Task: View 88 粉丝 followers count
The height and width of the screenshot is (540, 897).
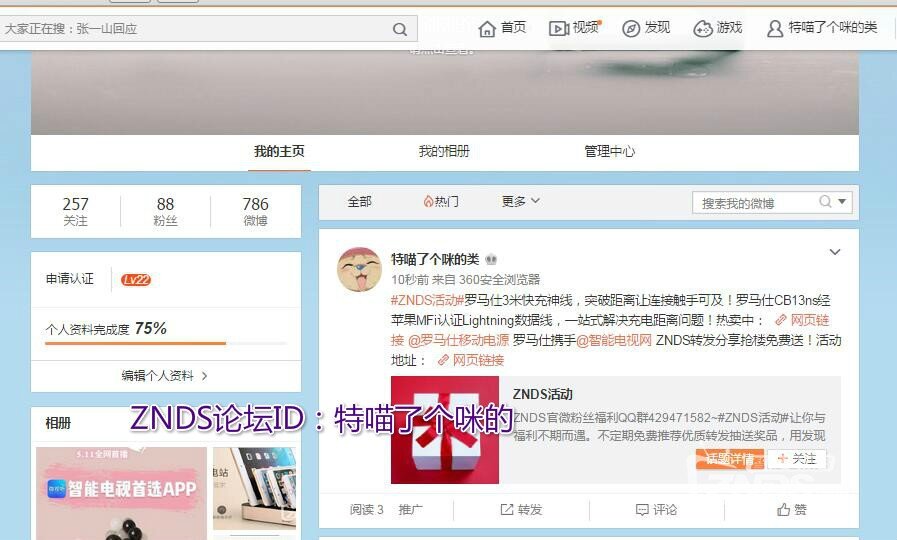Action: click(x=165, y=211)
